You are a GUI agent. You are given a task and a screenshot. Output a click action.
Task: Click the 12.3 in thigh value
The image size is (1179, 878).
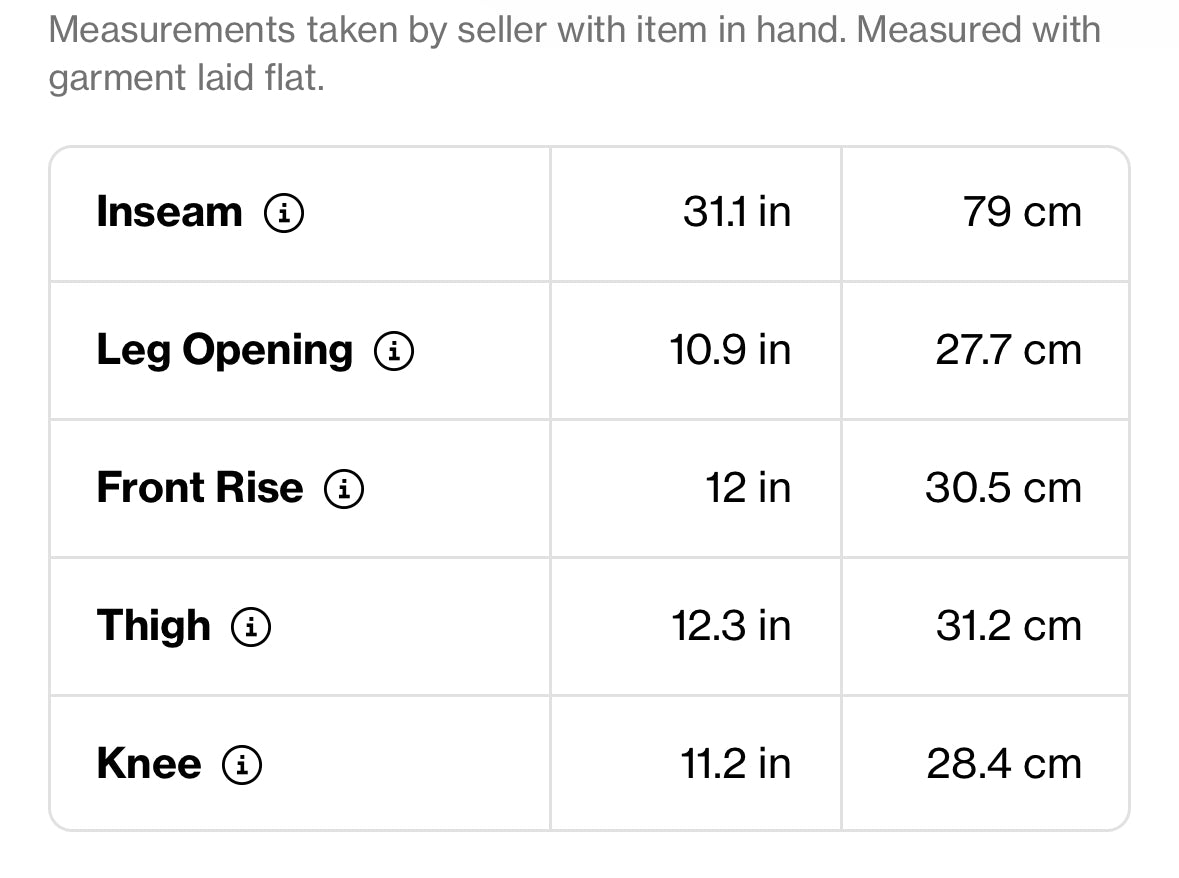pyautogui.click(x=731, y=626)
